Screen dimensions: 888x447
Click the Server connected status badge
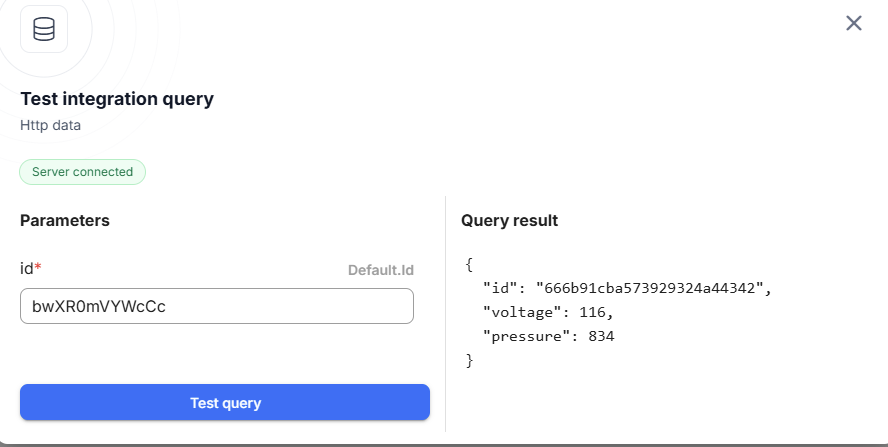click(x=82, y=172)
